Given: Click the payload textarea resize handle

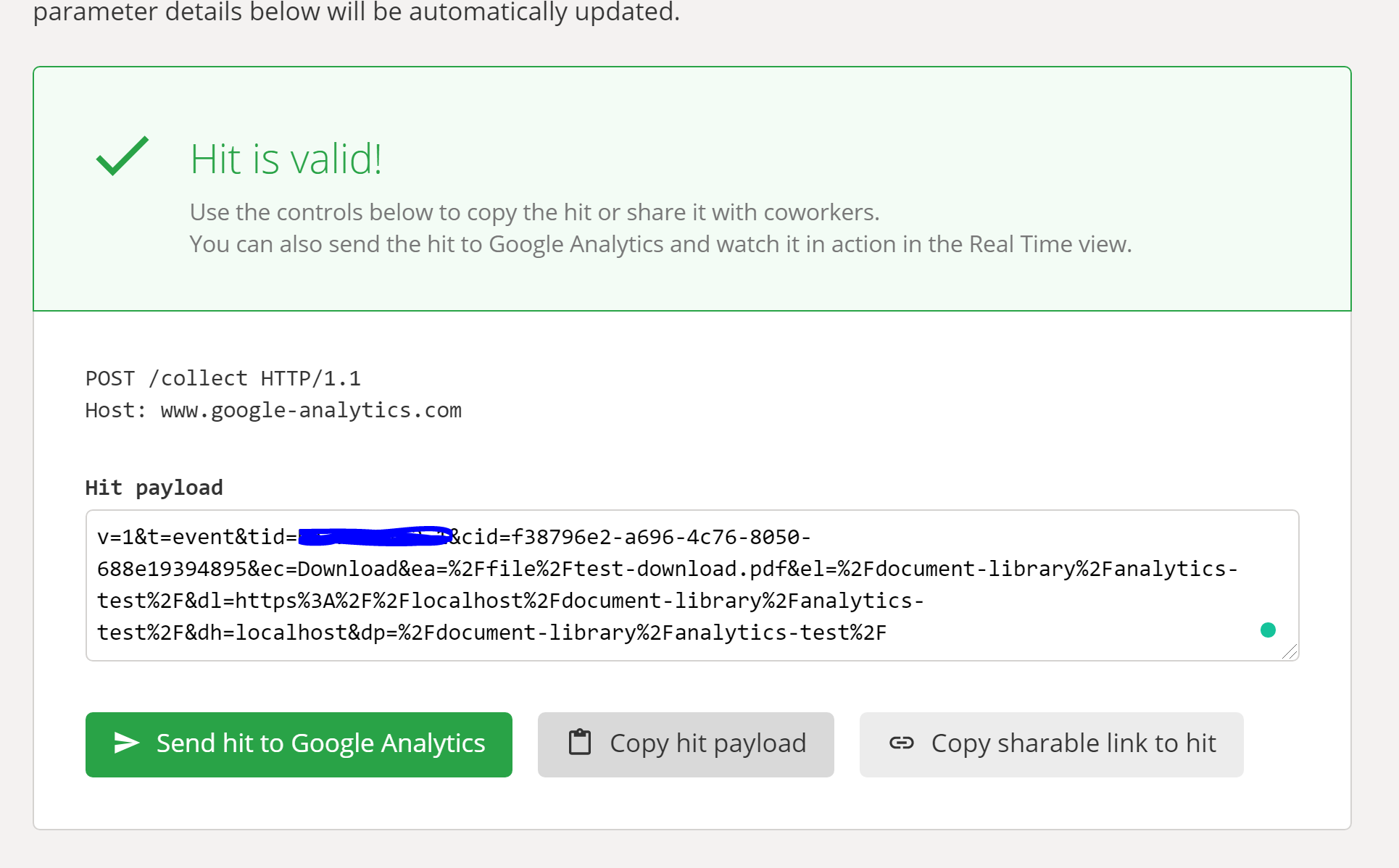Looking at the screenshot, I should [1290, 652].
